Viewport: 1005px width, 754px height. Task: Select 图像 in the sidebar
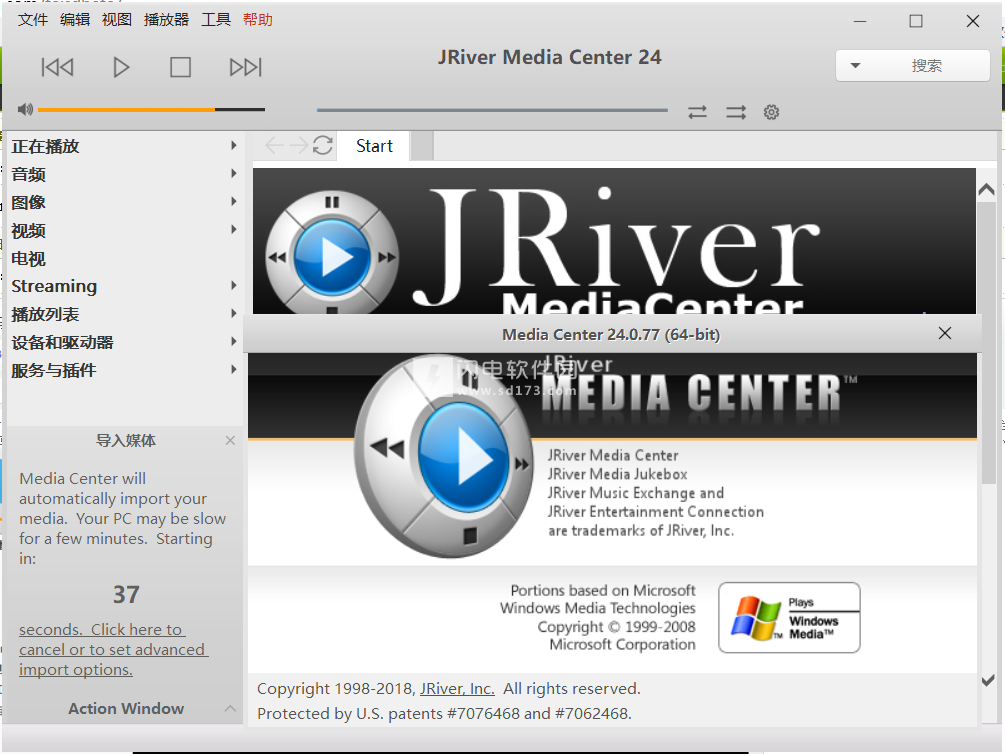click(28, 203)
